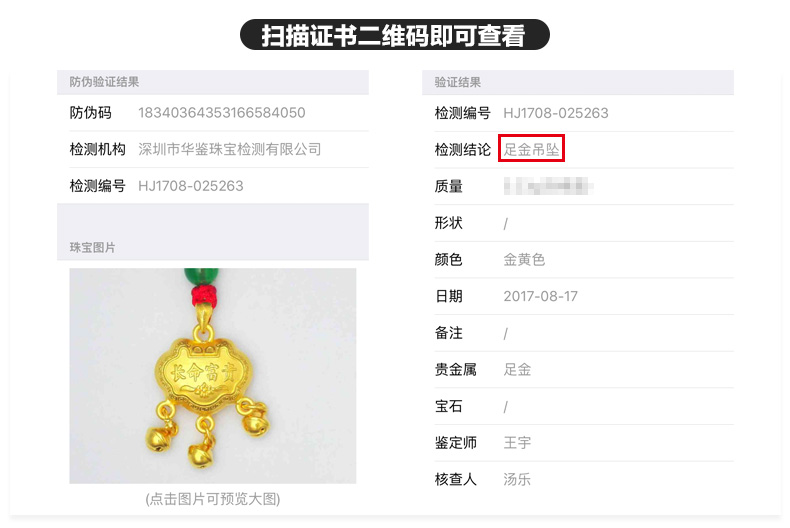
Task: Select the testing institution 深圳市华鉴珠宝检测有限公司
Action: pyautogui.click(x=230, y=149)
